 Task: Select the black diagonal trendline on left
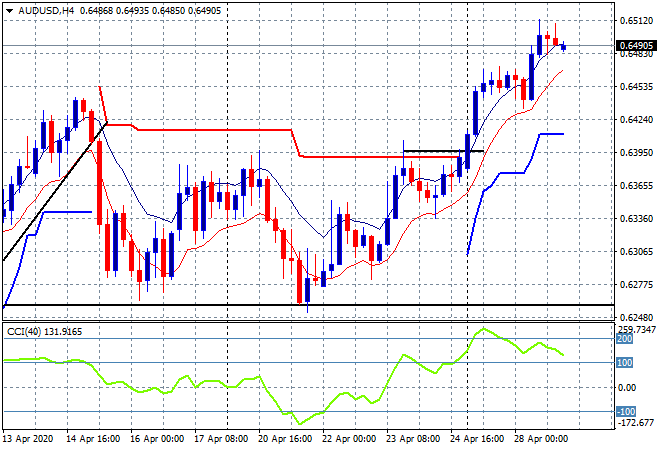tap(55, 191)
